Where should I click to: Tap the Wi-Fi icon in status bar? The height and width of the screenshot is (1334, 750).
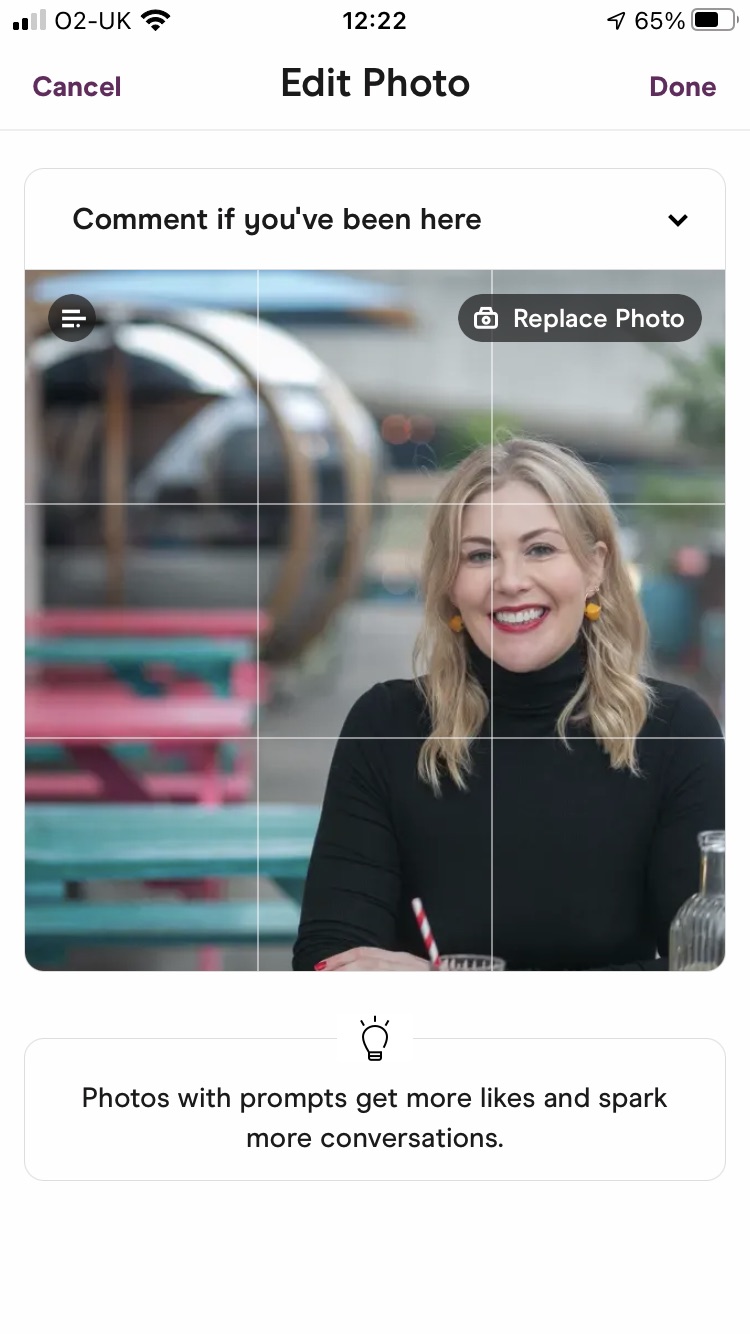coord(155,20)
